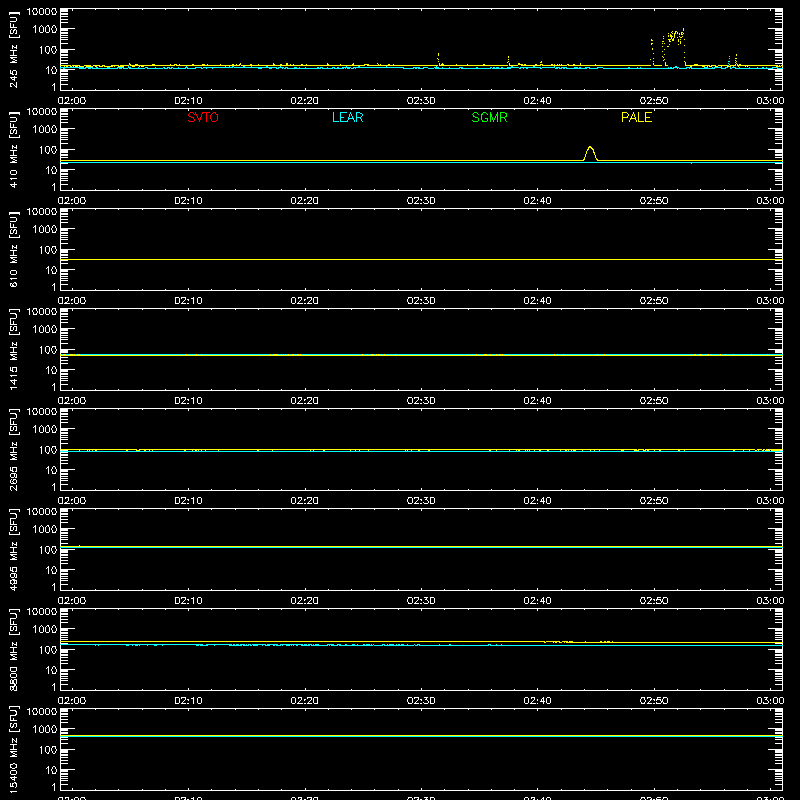Click the yellow PALE legend label
The width and height of the screenshot is (800, 800).
(x=636, y=117)
